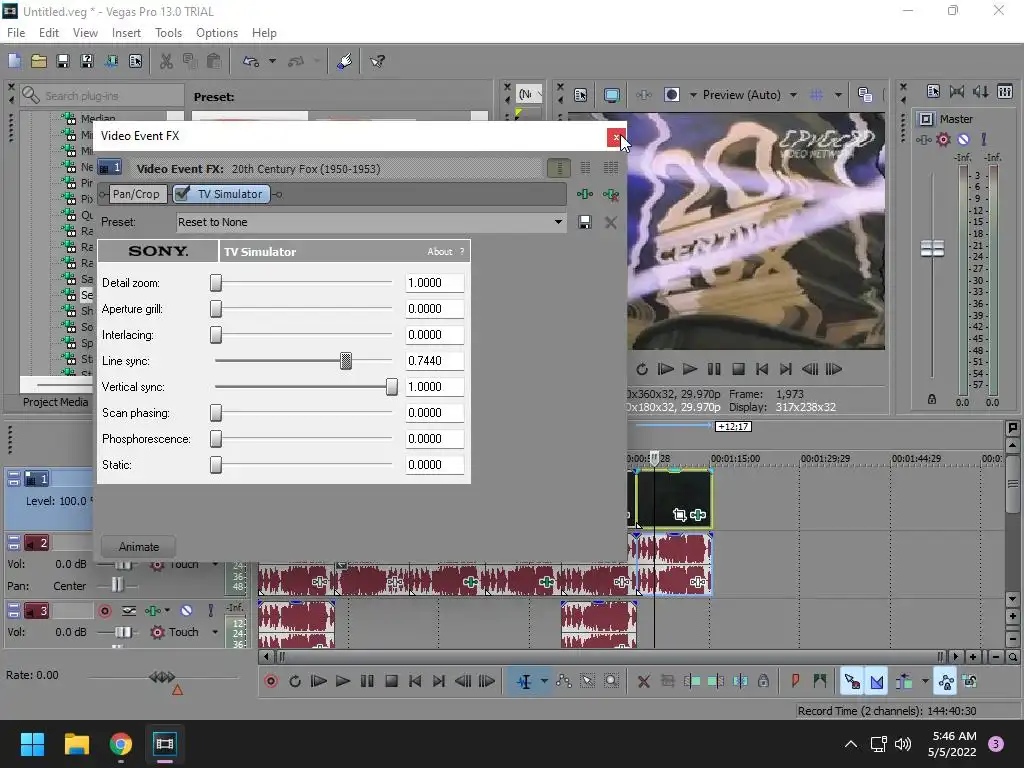This screenshot has width=1024, height=768.
Task: Toggle Enable Snapping in bottom toolbar
Action: coord(852,682)
